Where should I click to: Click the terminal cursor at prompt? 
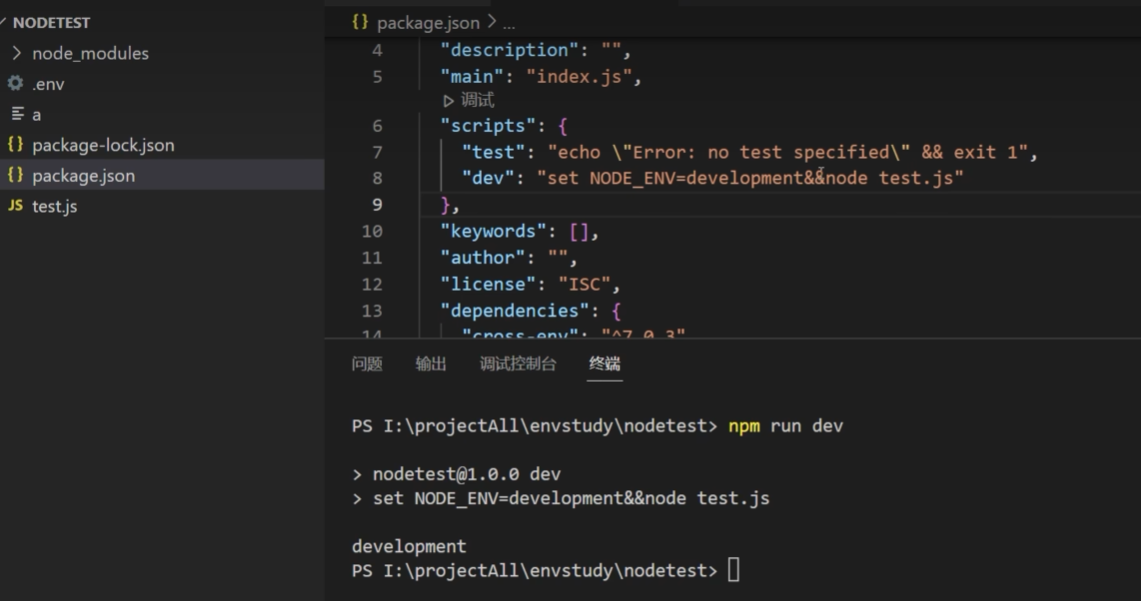point(734,570)
